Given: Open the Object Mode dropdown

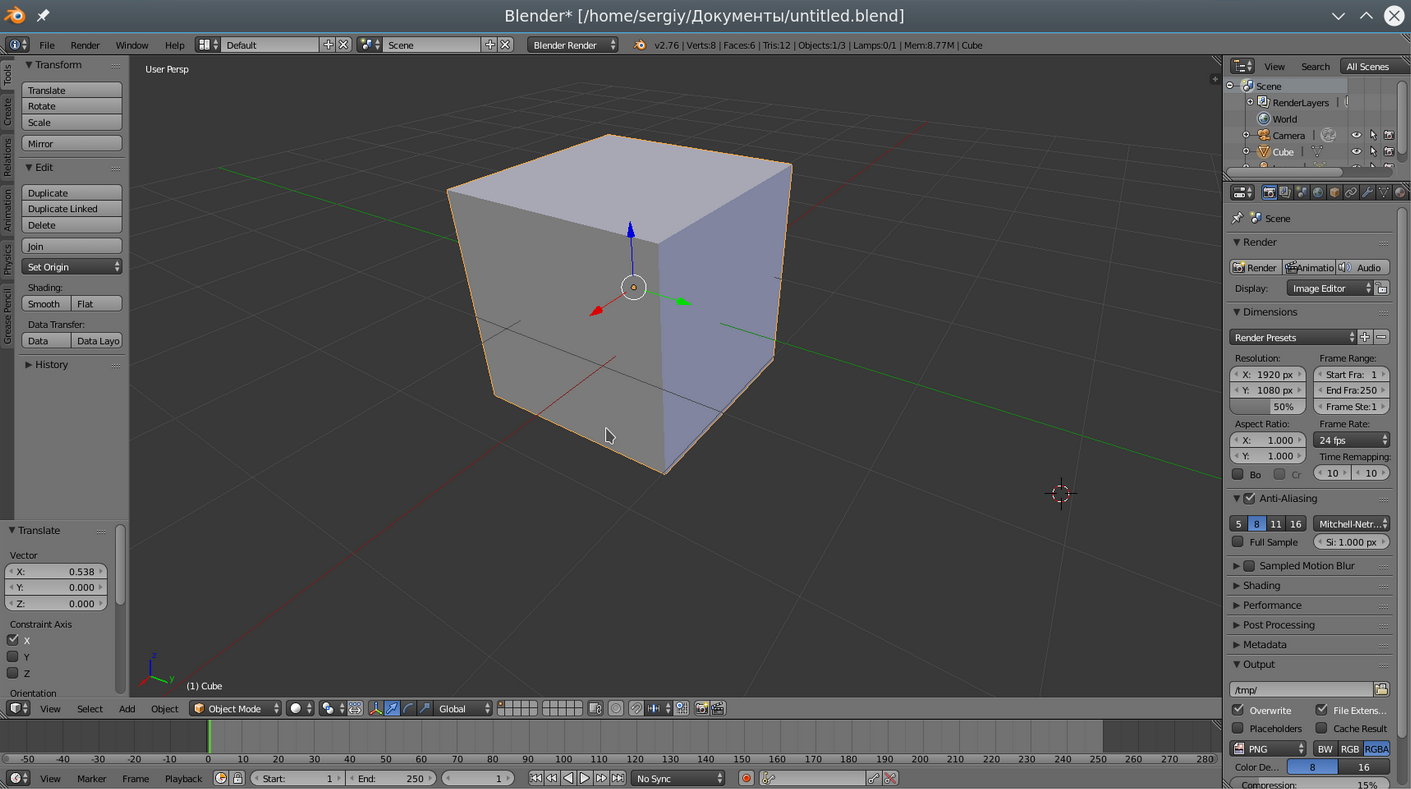Looking at the screenshot, I should point(236,709).
